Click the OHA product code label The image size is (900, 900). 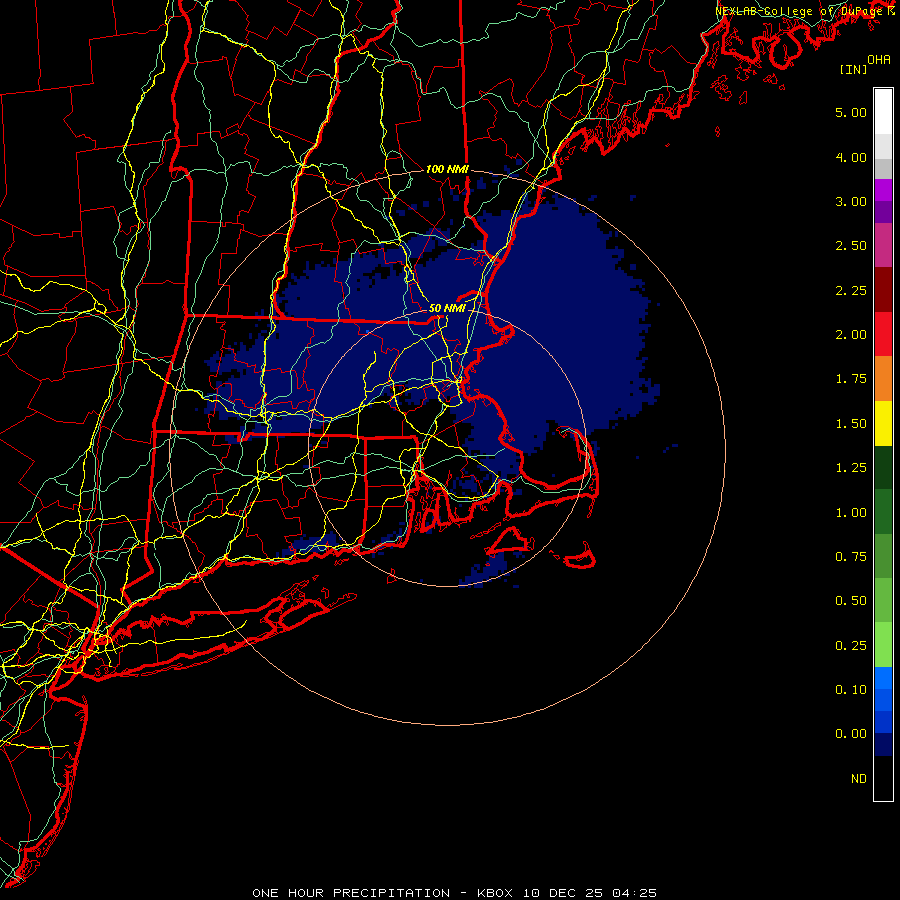(x=879, y=60)
